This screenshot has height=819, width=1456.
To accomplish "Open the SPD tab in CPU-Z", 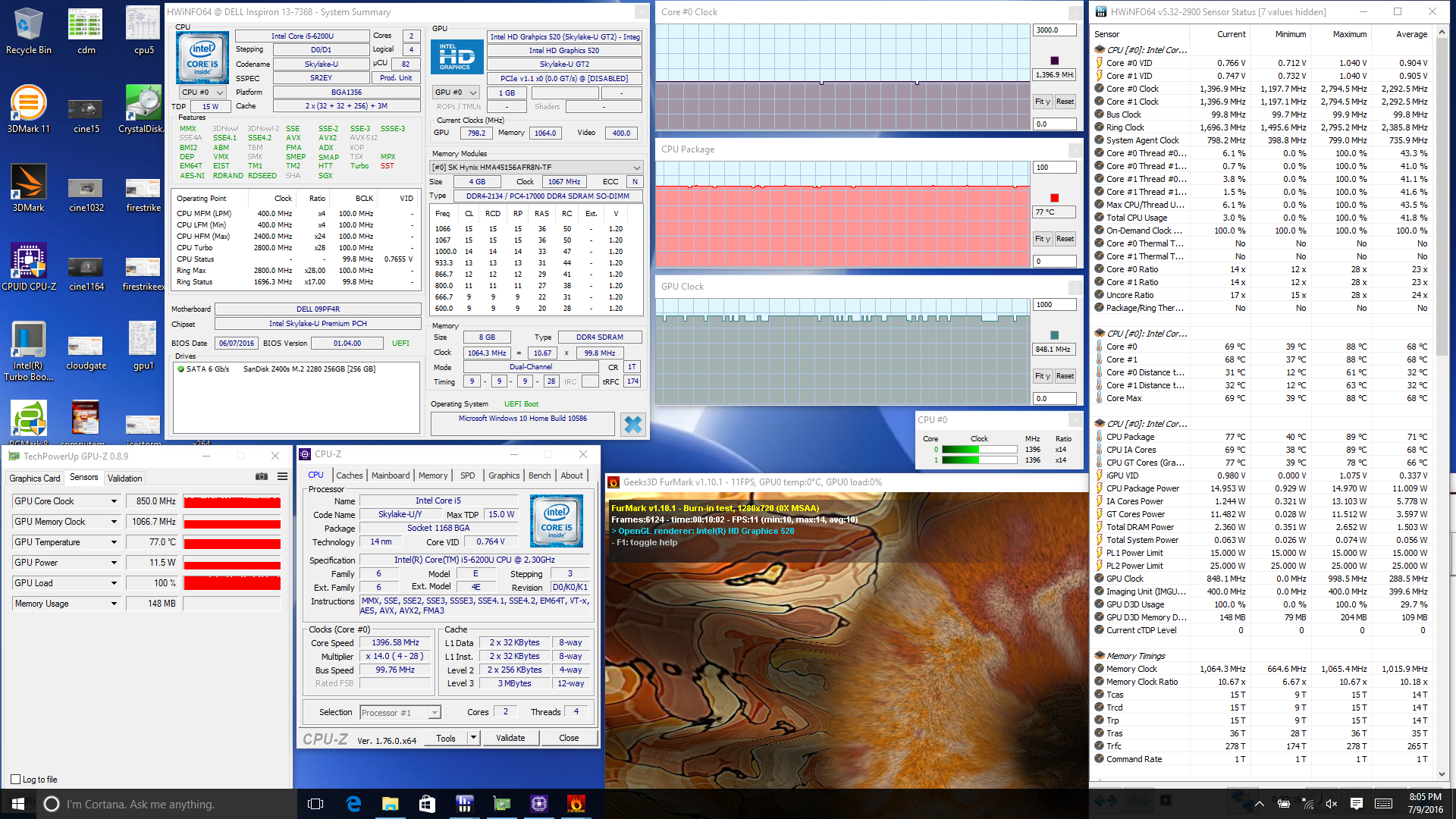I will (468, 475).
